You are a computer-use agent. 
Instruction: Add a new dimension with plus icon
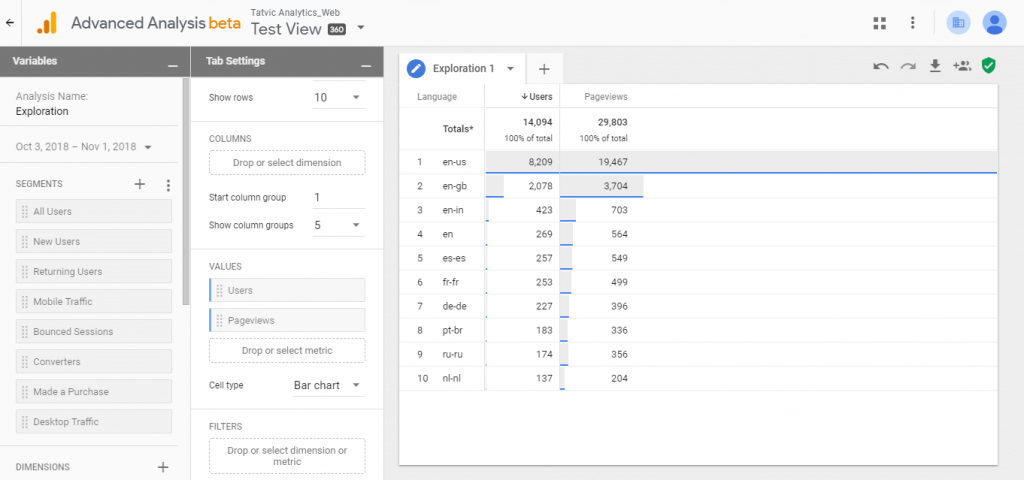click(163, 467)
